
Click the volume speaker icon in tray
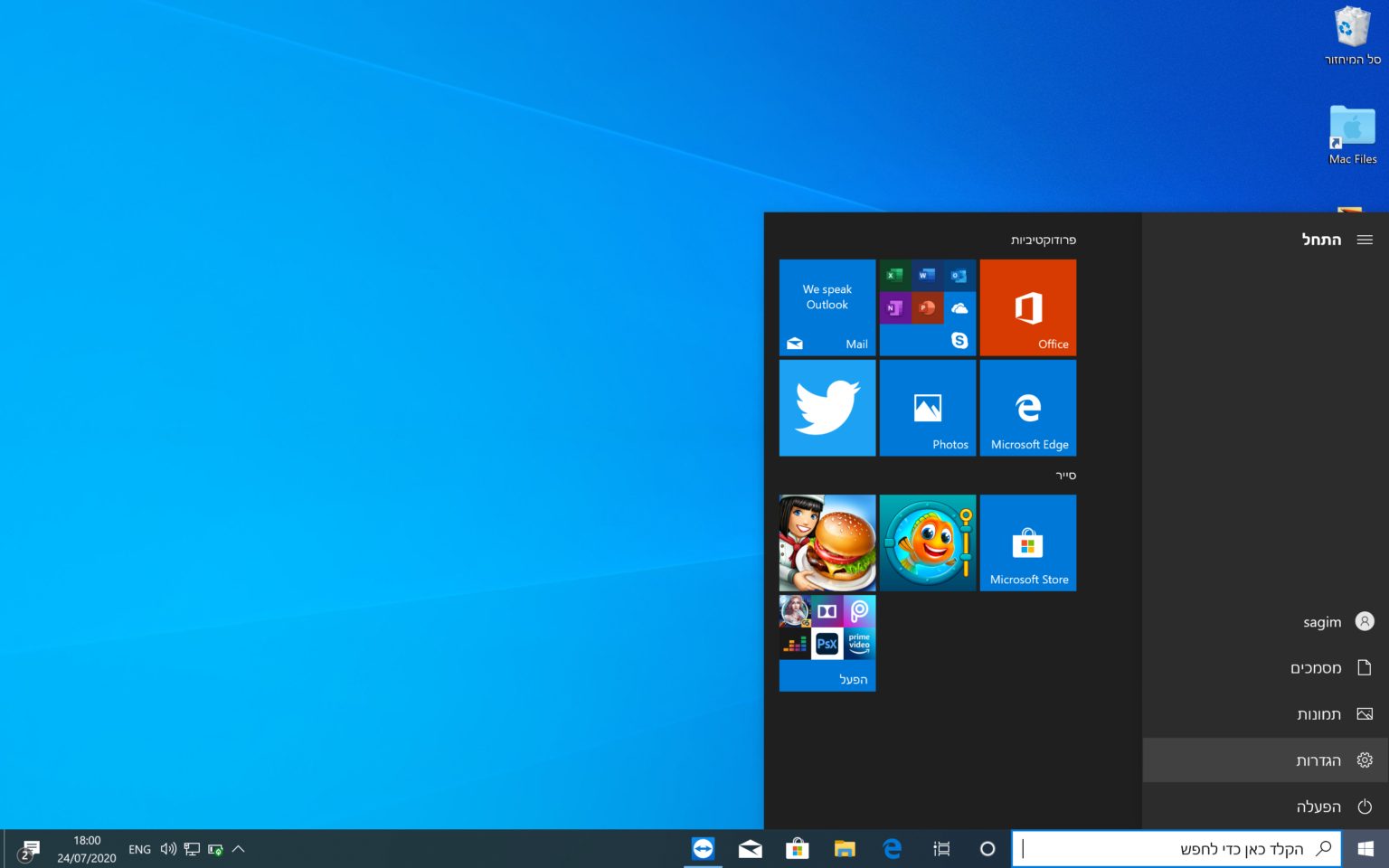[x=168, y=849]
